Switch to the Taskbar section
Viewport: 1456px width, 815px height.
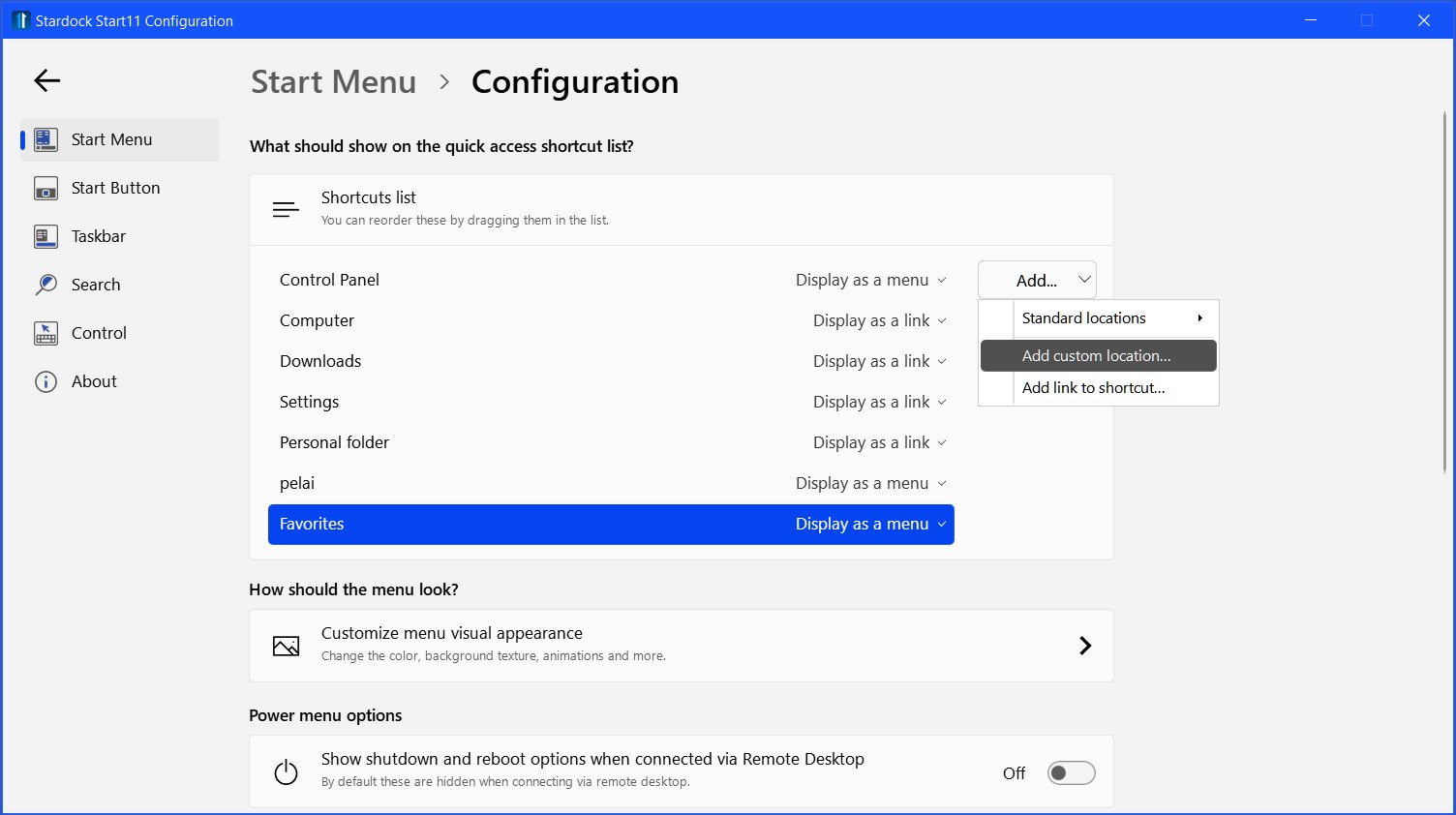coord(120,236)
